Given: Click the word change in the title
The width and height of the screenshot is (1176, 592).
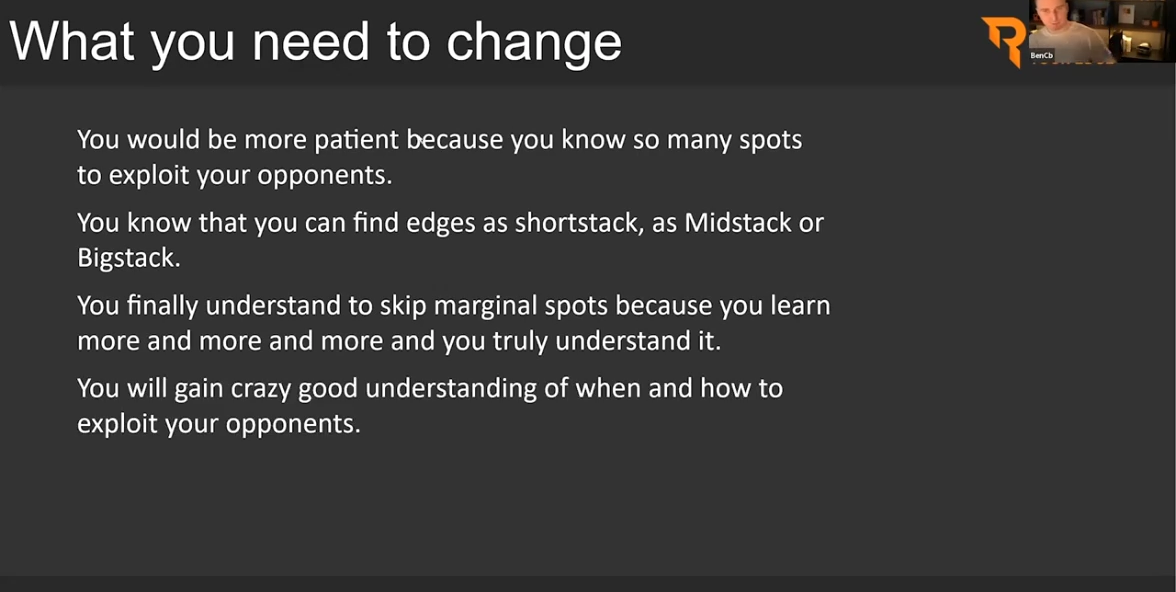Looking at the screenshot, I should (534, 42).
